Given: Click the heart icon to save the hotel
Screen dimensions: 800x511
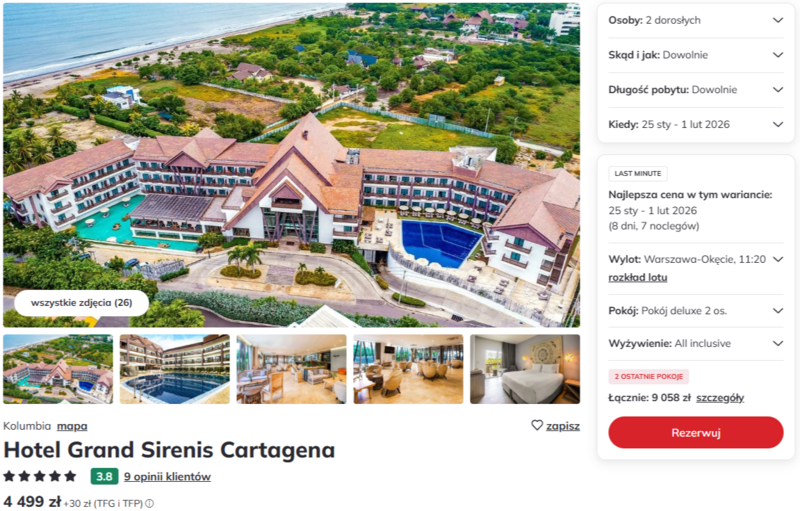Looking at the screenshot, I should 537,425.
